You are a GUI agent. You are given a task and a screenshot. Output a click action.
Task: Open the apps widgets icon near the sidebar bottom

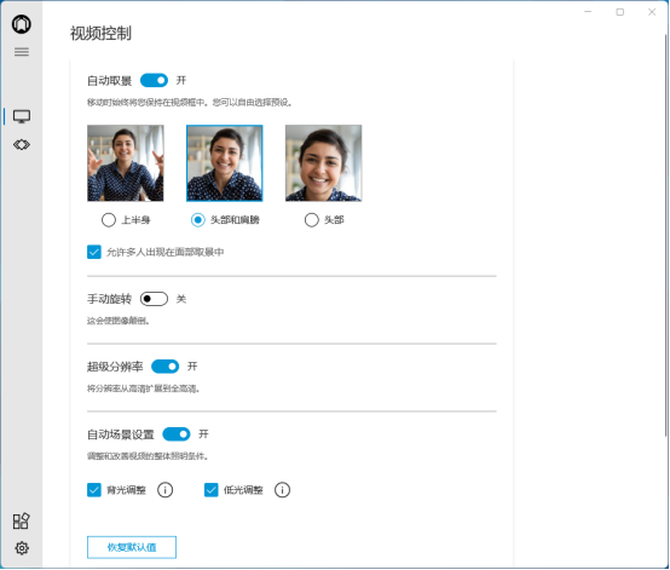[x=21, y=521]
